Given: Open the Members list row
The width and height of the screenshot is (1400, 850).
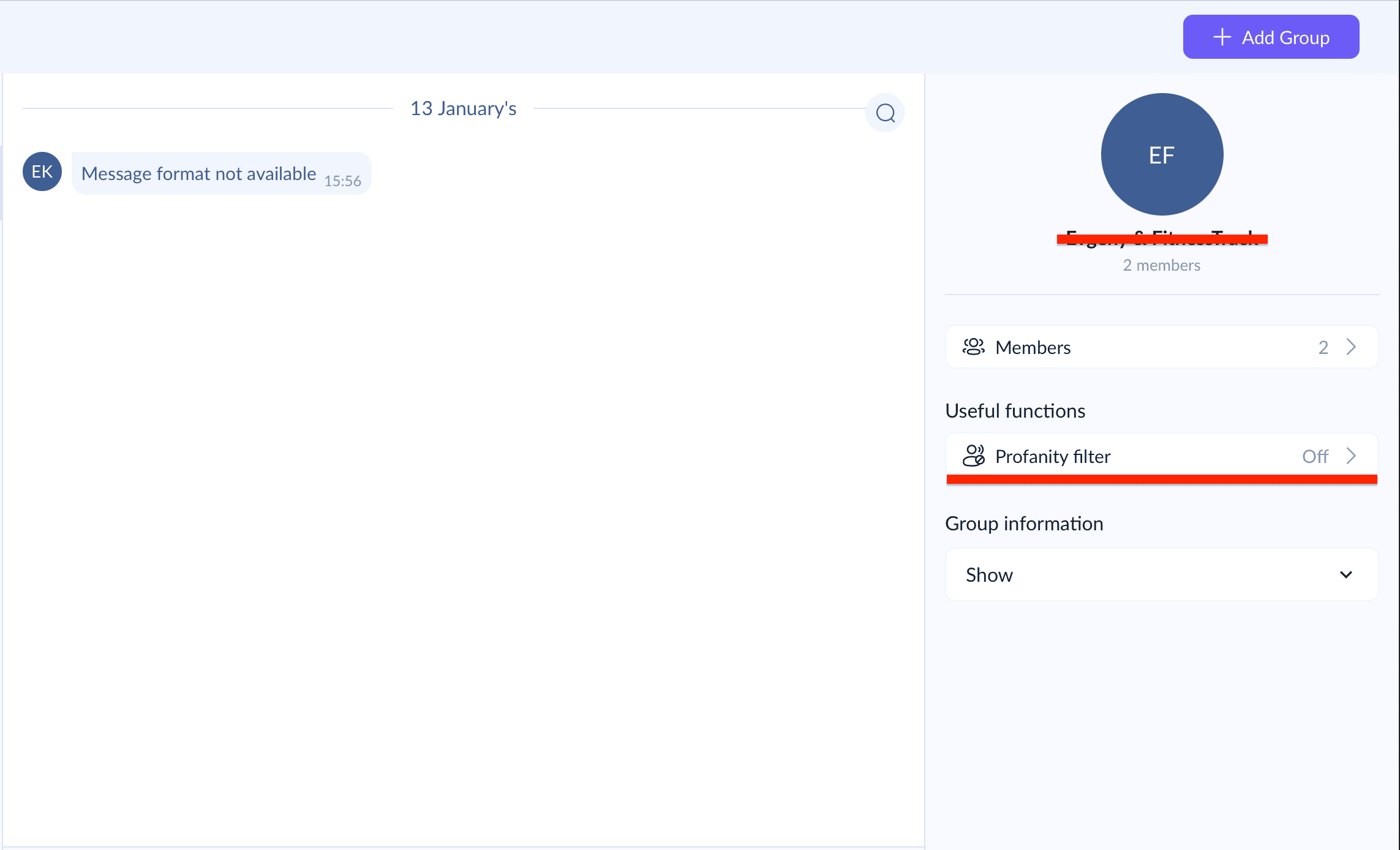Looking at the screenshot, I should pos(1162,347).
